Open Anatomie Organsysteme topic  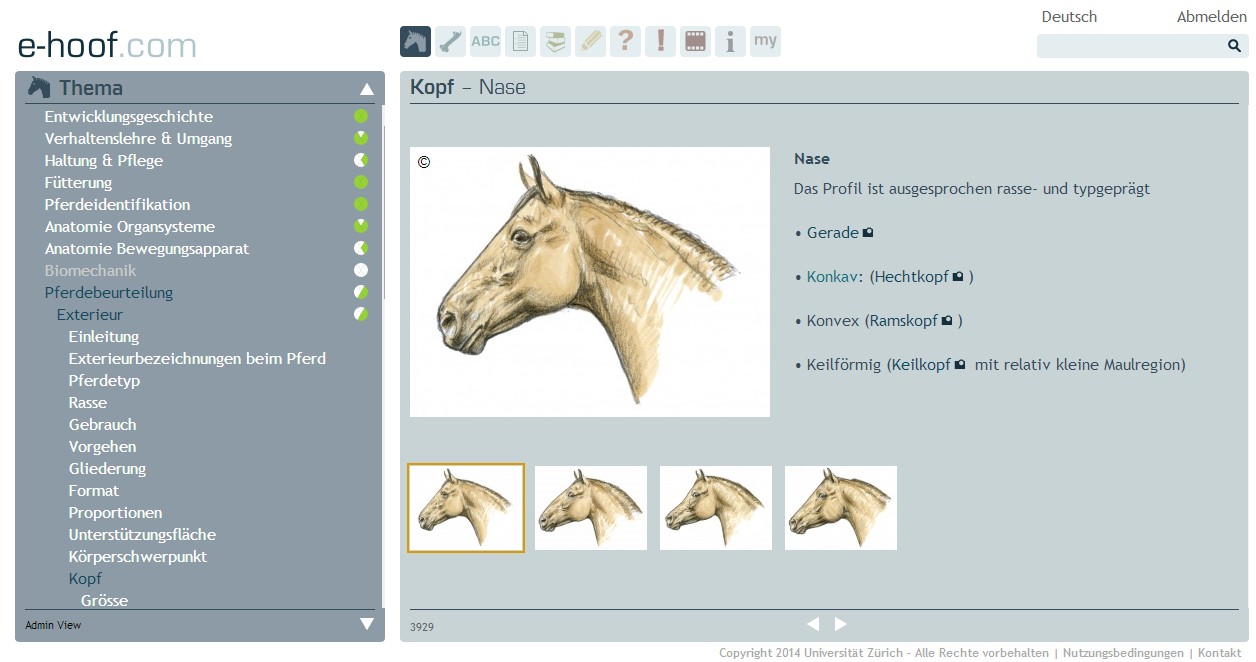point(130,227)
